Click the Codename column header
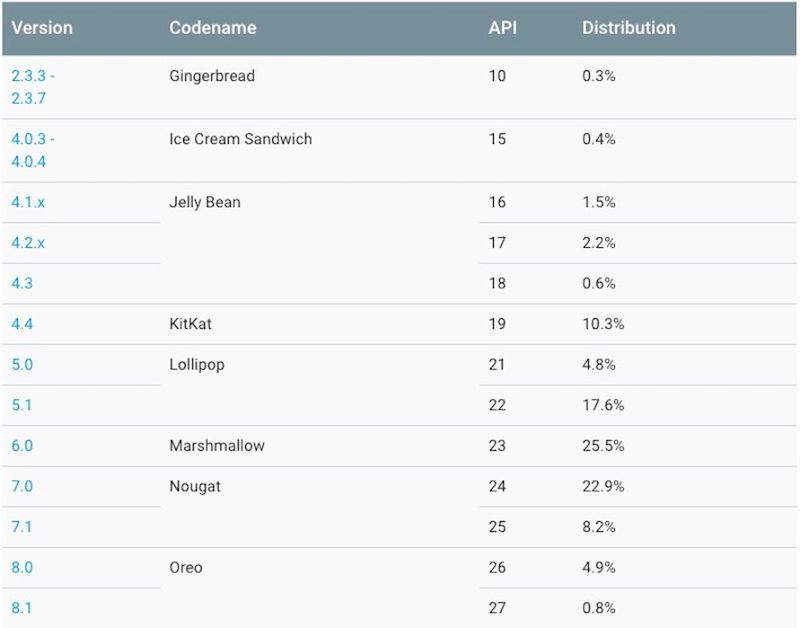Viewport: 800px width, 628px height. tap(213, 28)
